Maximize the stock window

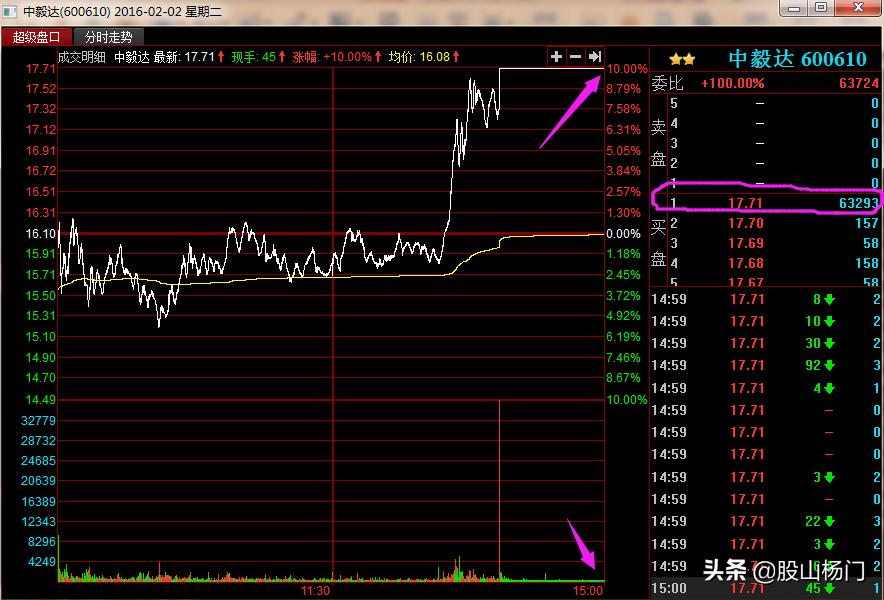(821, 7)
